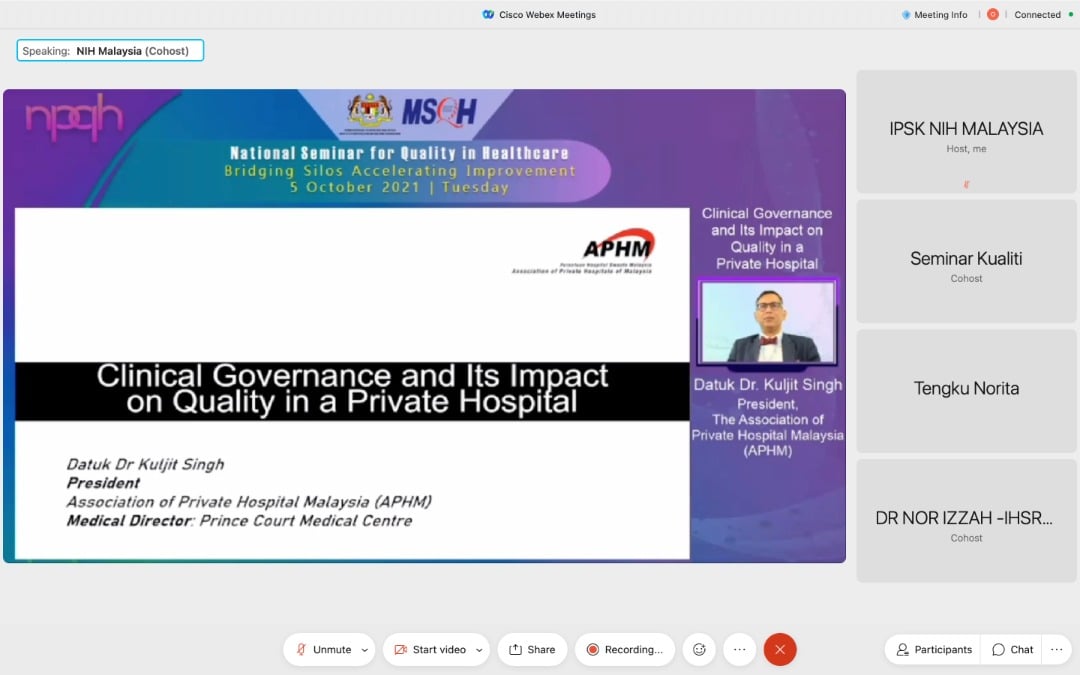Open audio options arrow next to Unmute

pyautogui.click(x=364, y=650)
